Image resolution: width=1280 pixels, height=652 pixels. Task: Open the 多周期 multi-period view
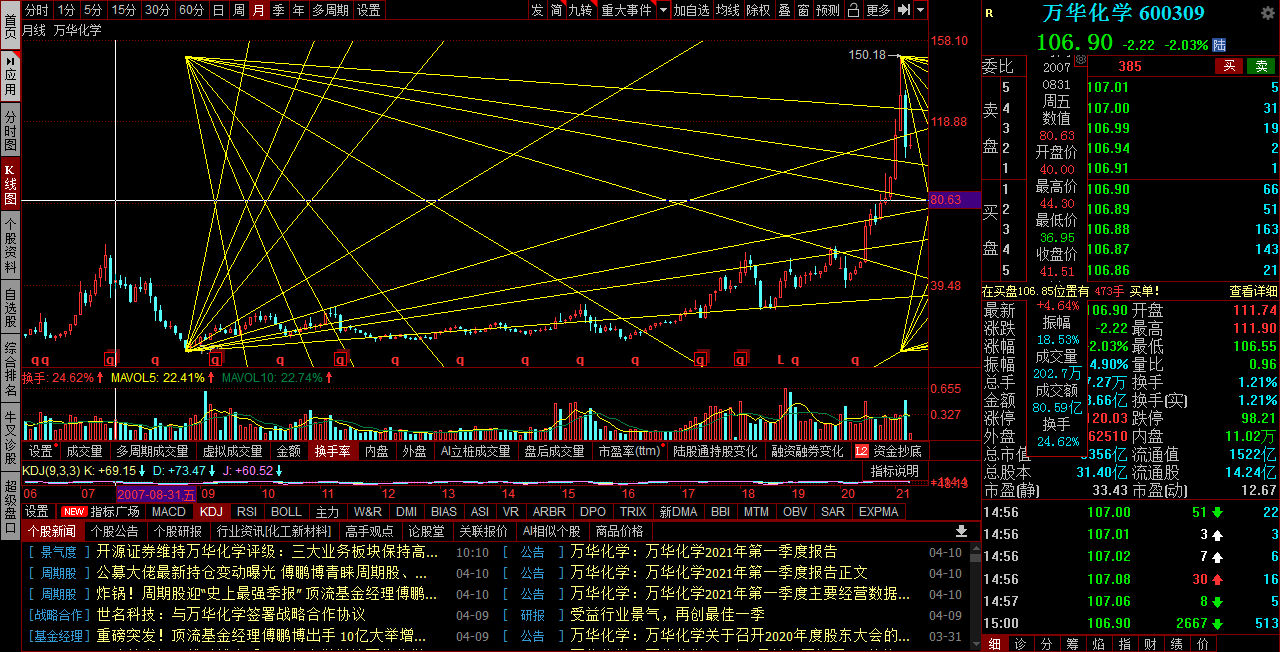(x=331, y=10)
